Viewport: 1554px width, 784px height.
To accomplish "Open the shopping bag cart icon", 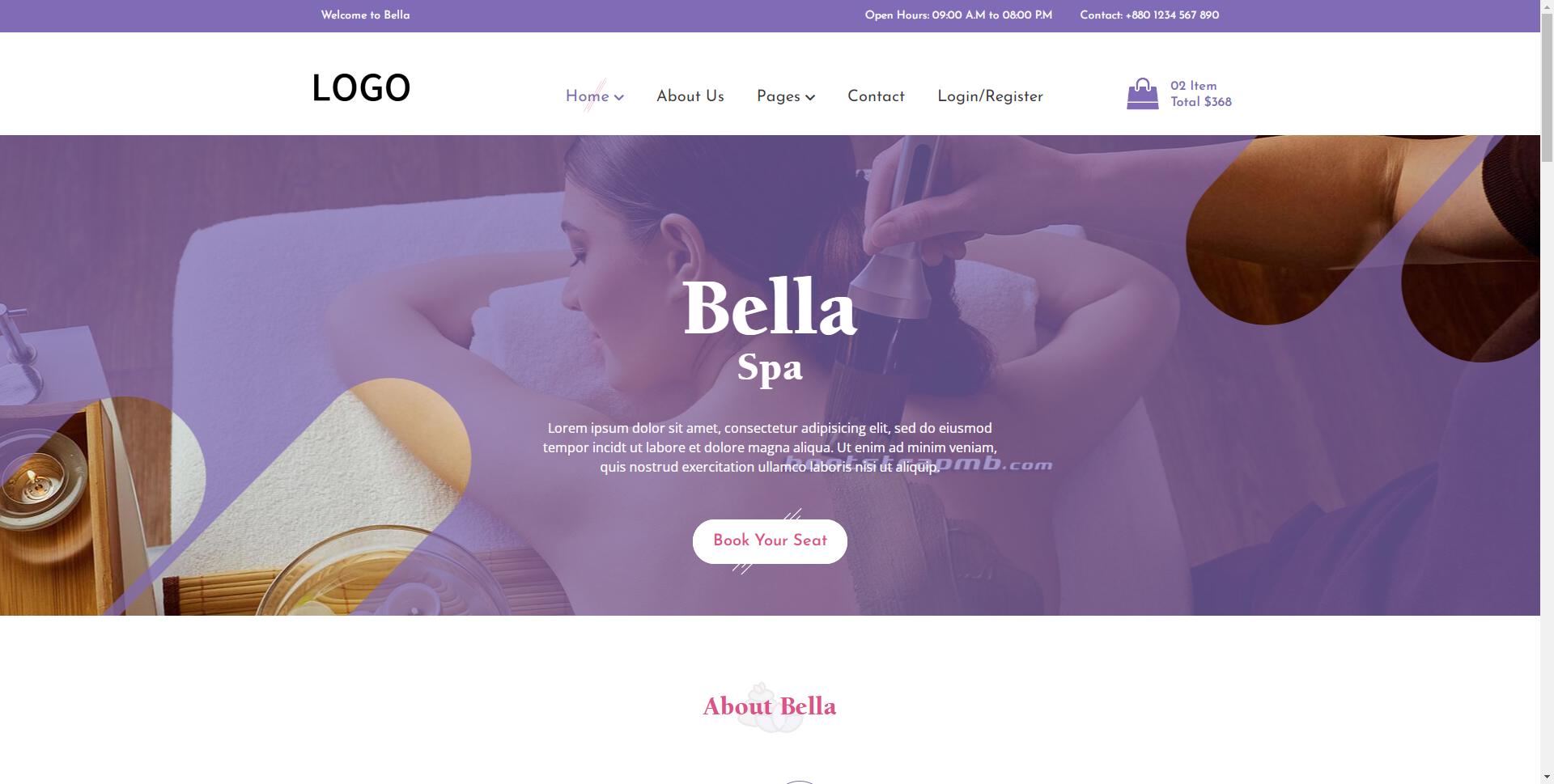I will pos(1142,94).
